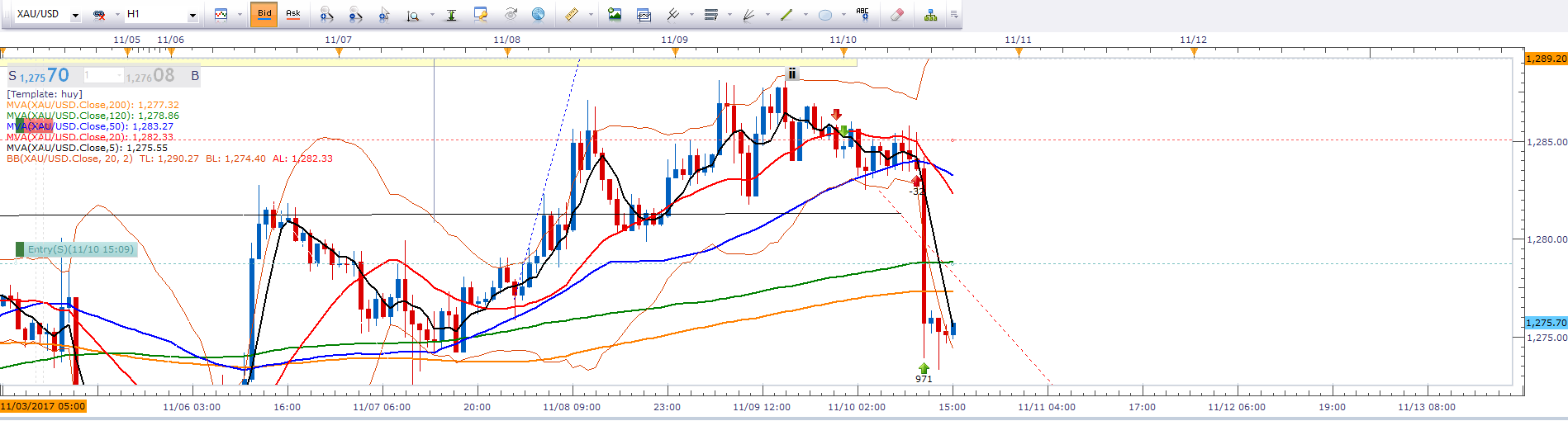Toggle Ask price display
The image size is (1568, 421).
click(293, 14)
